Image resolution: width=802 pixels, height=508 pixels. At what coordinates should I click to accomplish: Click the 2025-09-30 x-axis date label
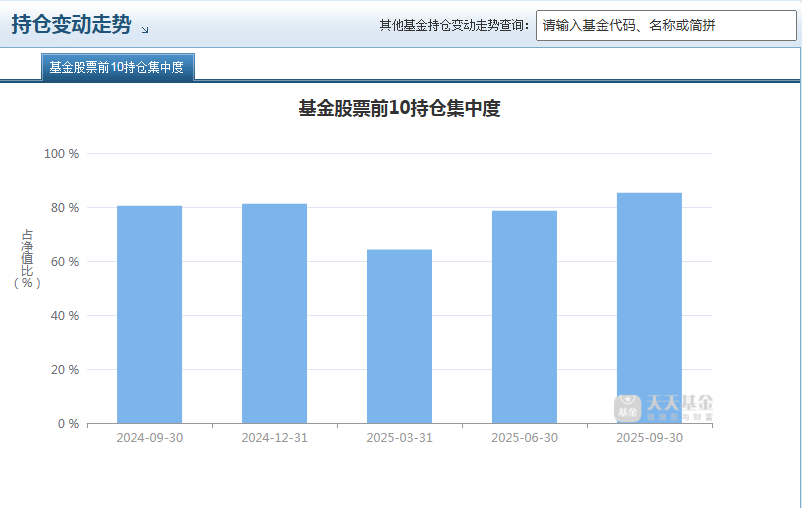(x=650, y=438)
